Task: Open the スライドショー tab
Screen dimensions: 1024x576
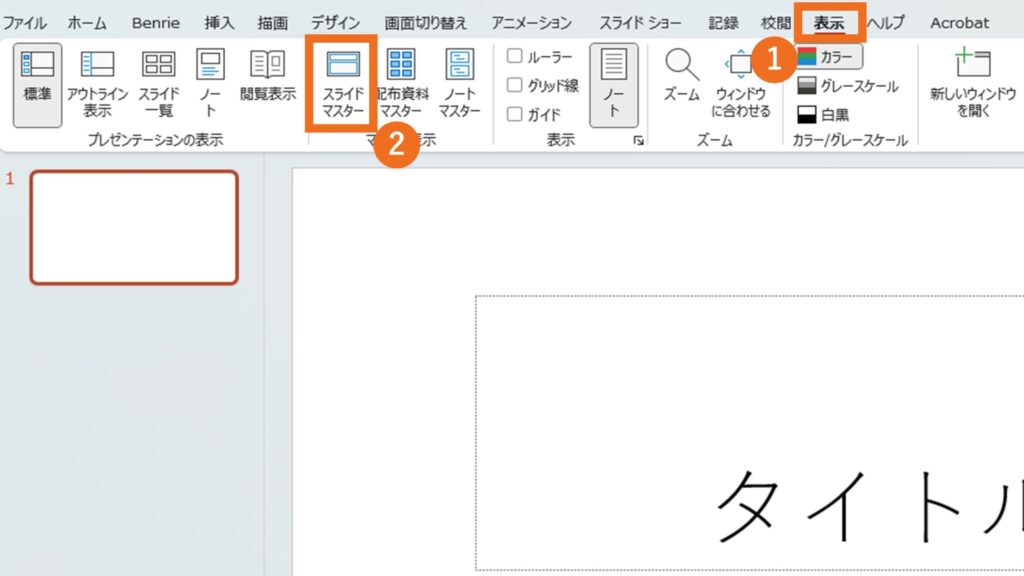Action: pyautogui.click(x=640, y=23)
